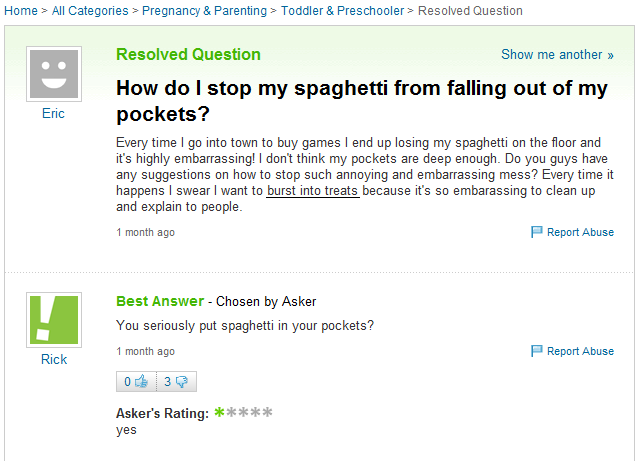Screen dimensions: 637x461
Task: Click the Best Answer heading
Action: pos(159,301)
